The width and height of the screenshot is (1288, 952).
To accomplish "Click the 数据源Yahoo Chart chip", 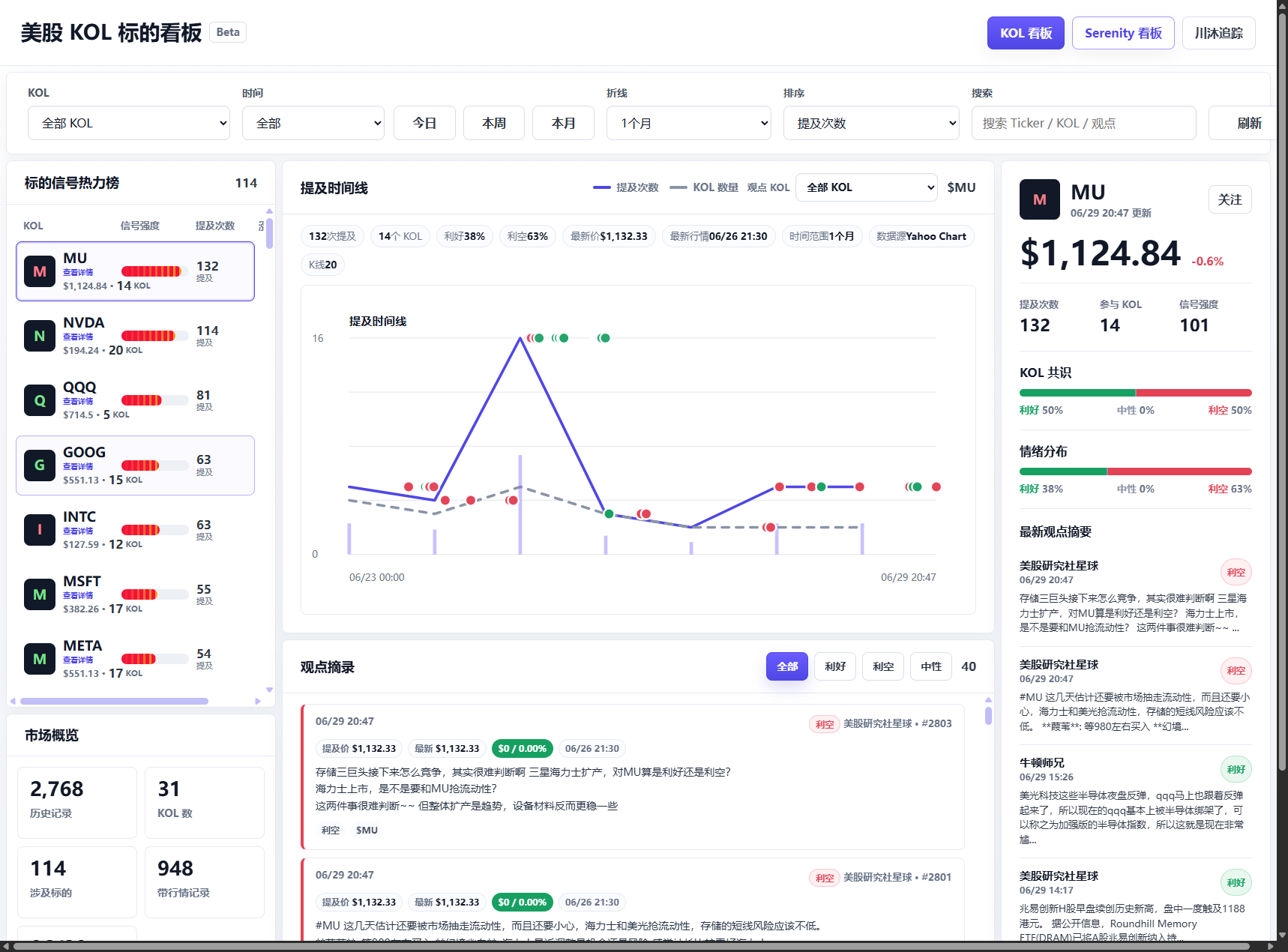I will point(921,236).
